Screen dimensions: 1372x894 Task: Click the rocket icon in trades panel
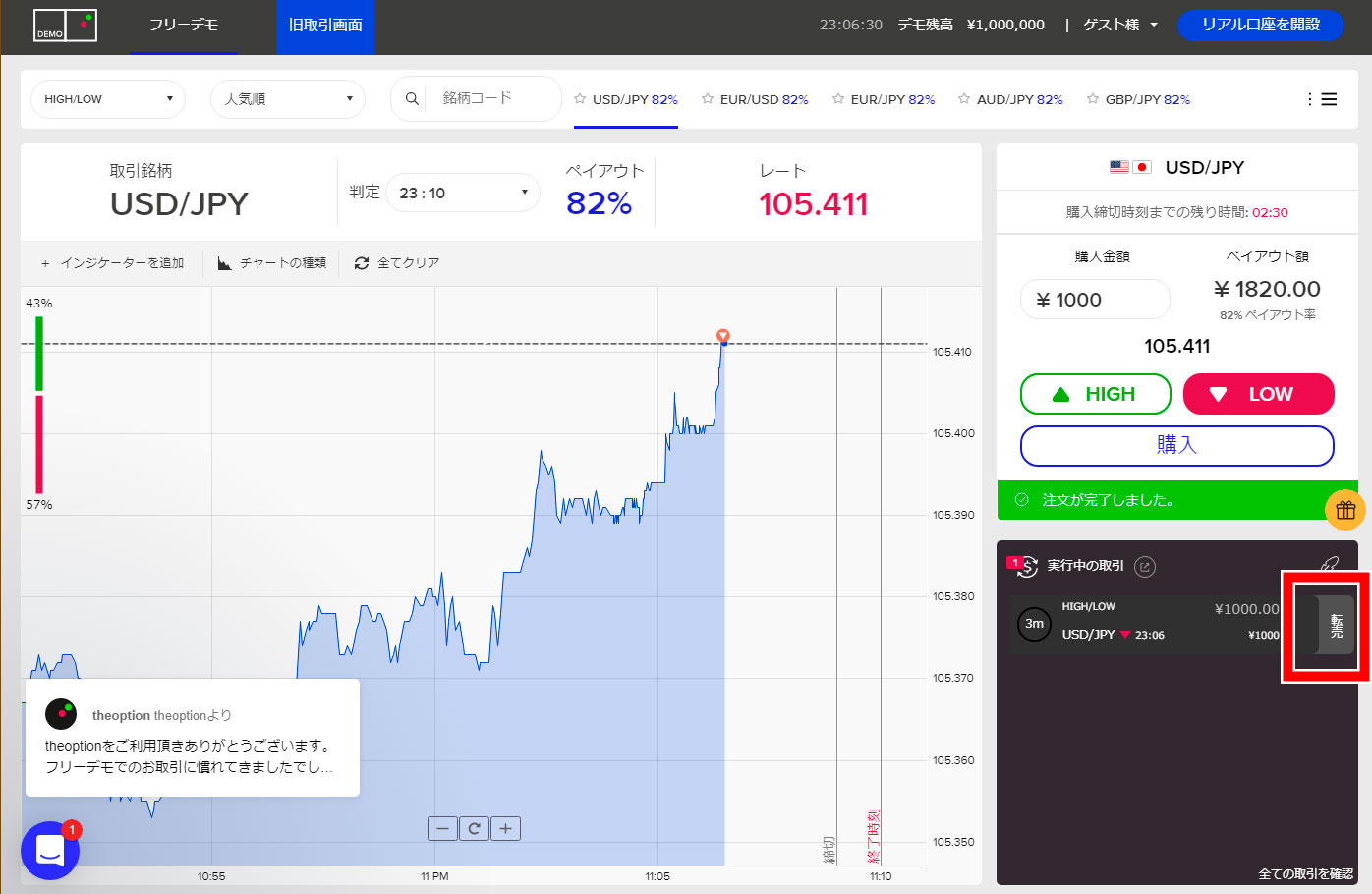1329,566
